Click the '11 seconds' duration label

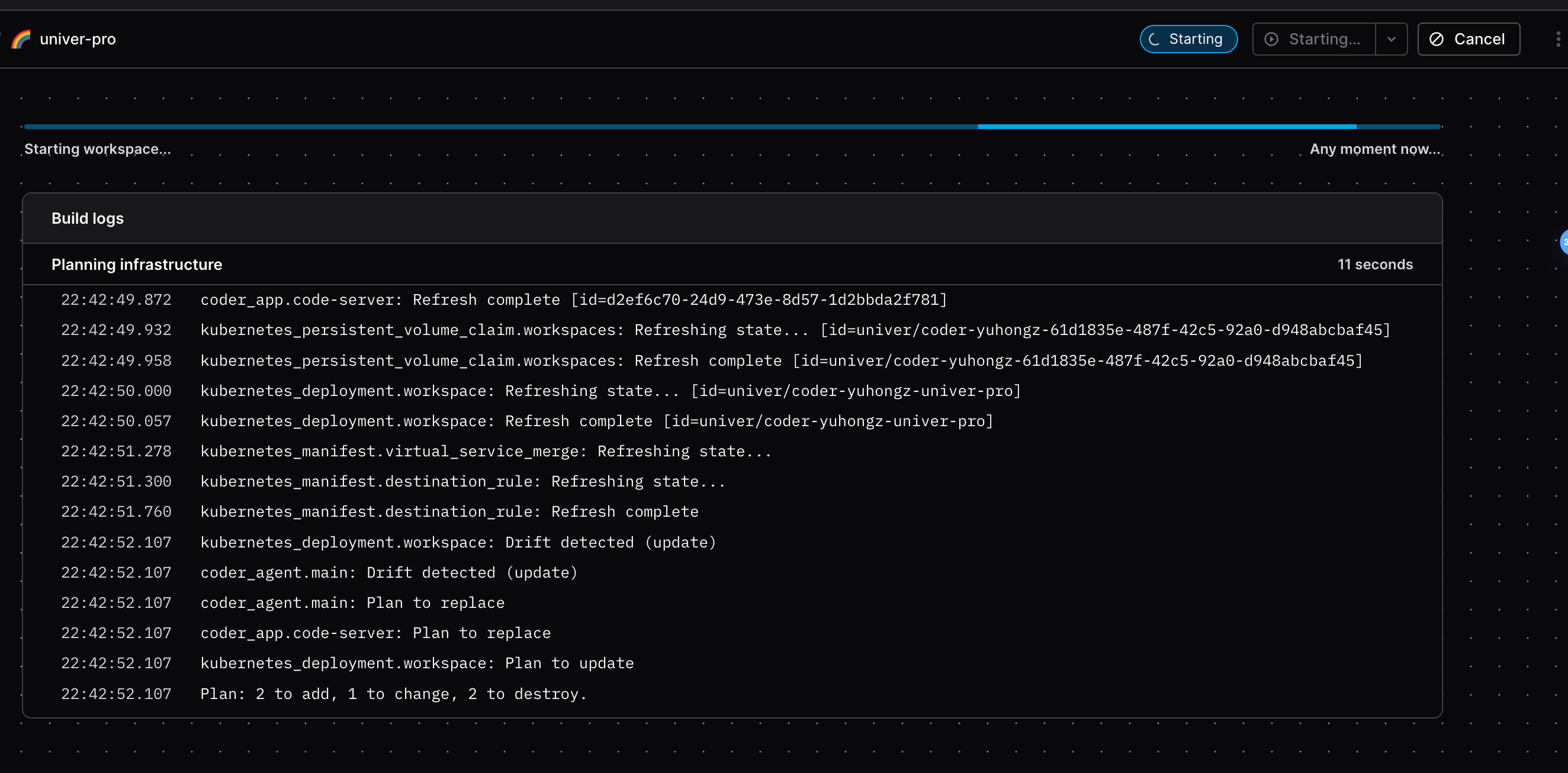coord(1374,265)
